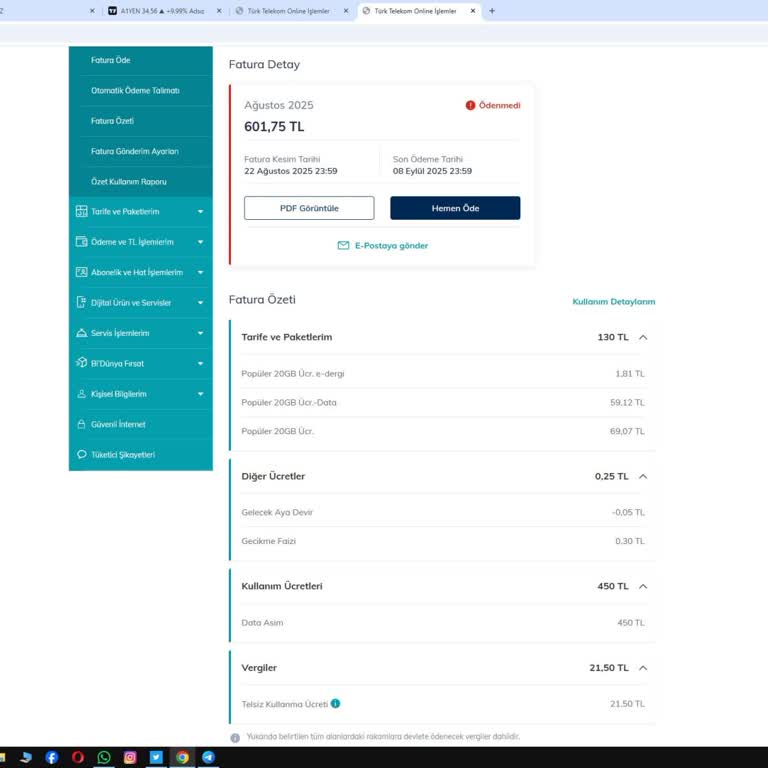Click the Popüler 20GB Ücr. e-dergi row
This screenshot has width=768, height=768.
click(x=443, y=374)
